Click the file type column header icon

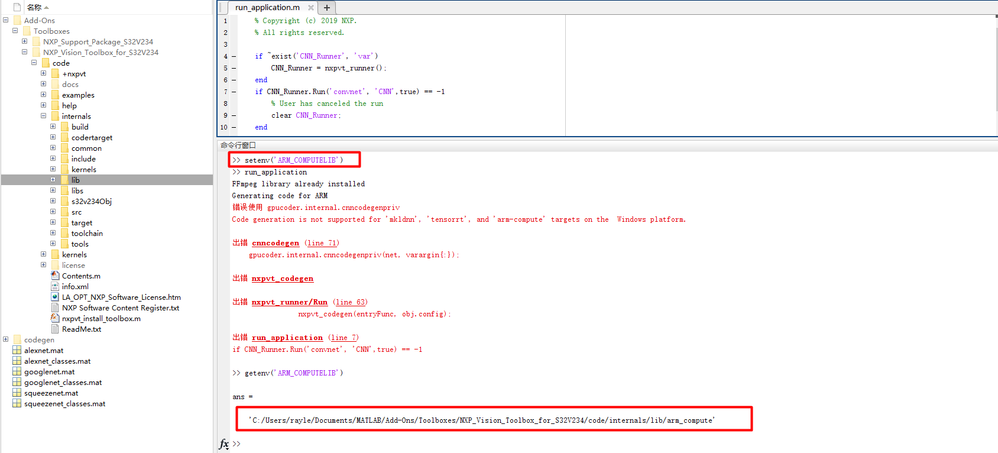(x=17, y=7)
